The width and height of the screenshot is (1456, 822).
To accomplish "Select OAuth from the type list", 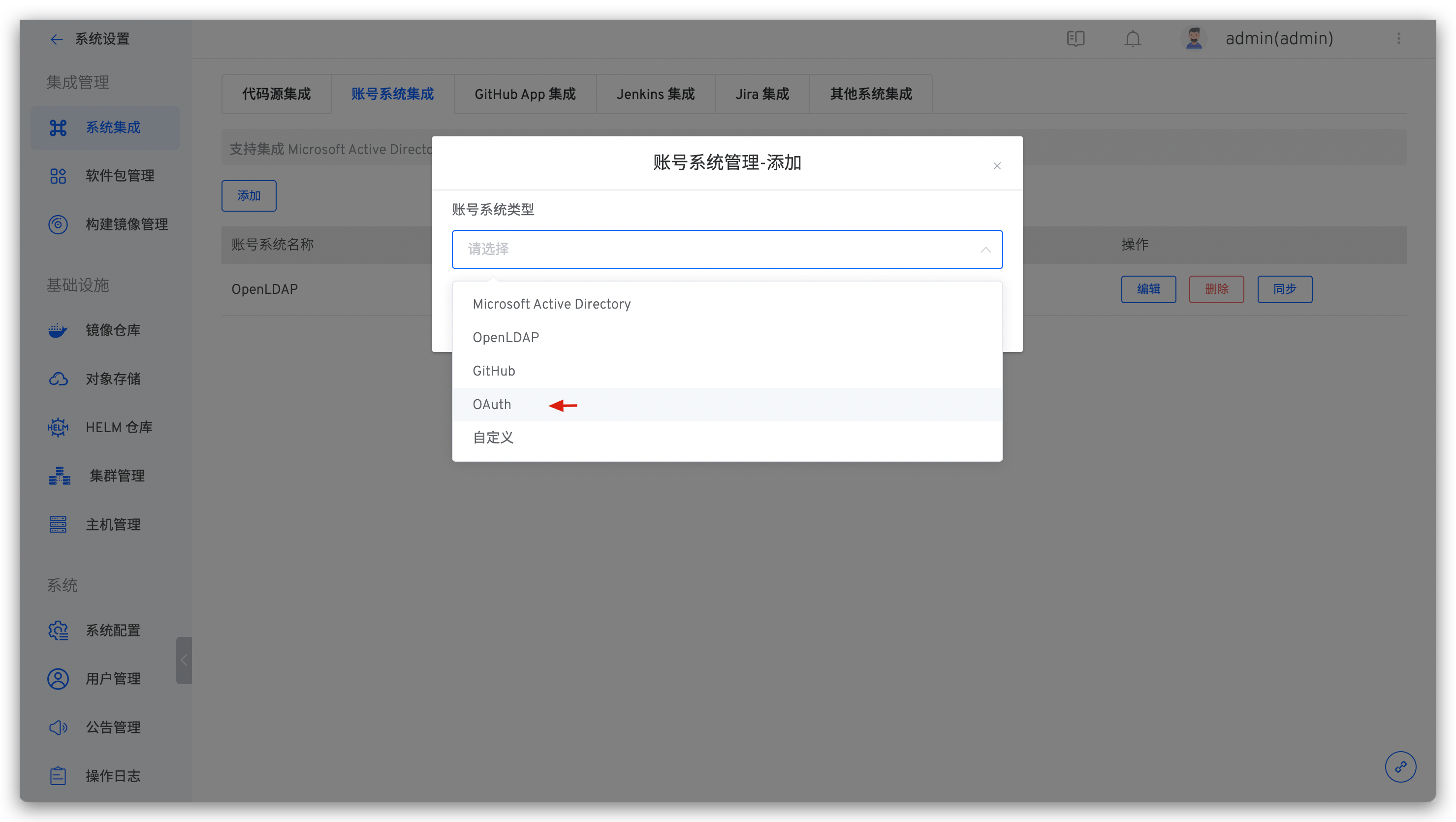I will coord(492,404).
